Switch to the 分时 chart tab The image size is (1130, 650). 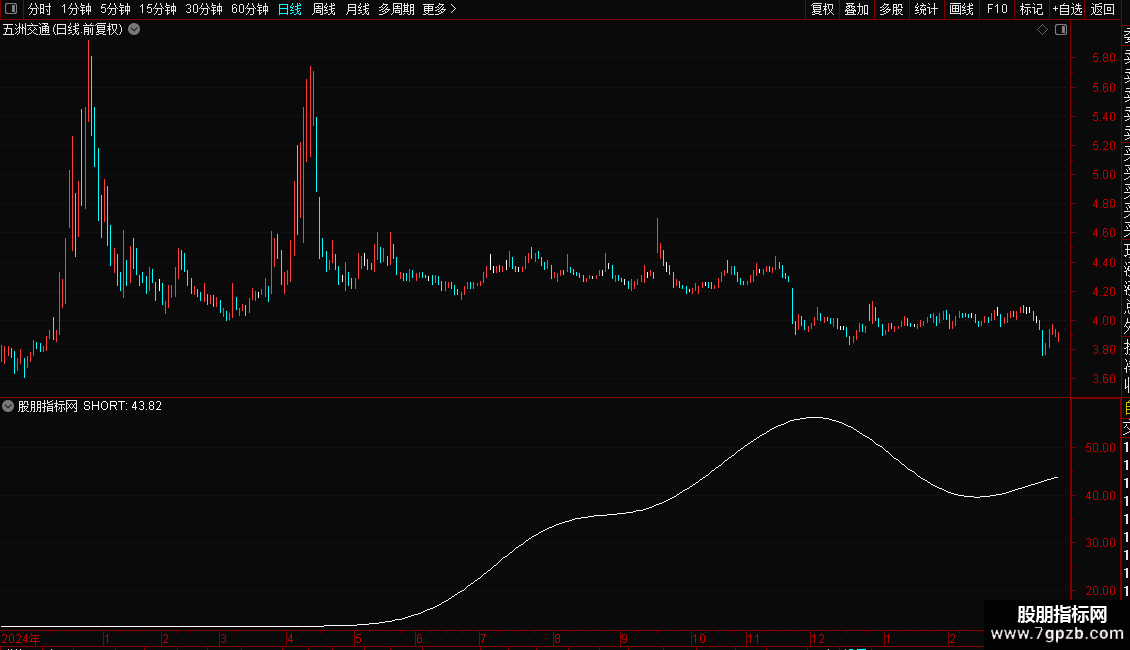(x=40, y=9)
